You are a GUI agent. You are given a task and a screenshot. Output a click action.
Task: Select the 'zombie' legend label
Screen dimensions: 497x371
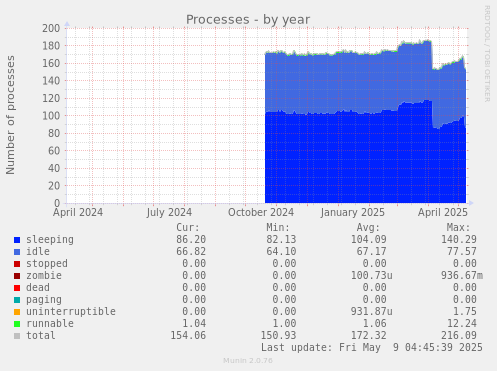pos(44,275)
